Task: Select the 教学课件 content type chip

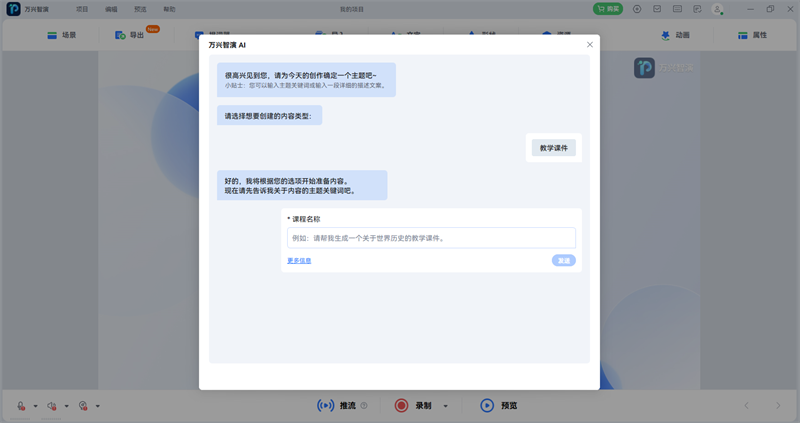Action: [x=553, y=148]
